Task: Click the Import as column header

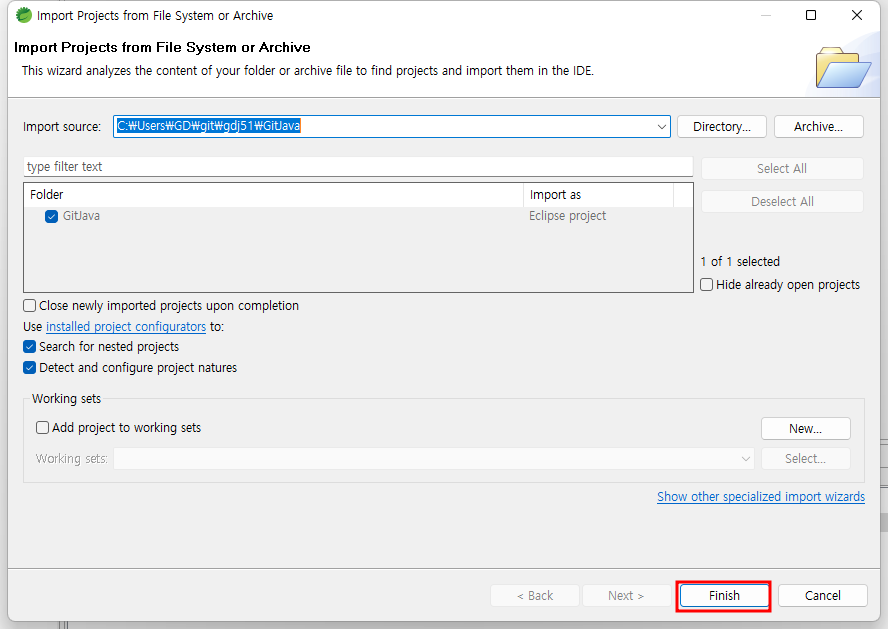Action: point(599,195)
